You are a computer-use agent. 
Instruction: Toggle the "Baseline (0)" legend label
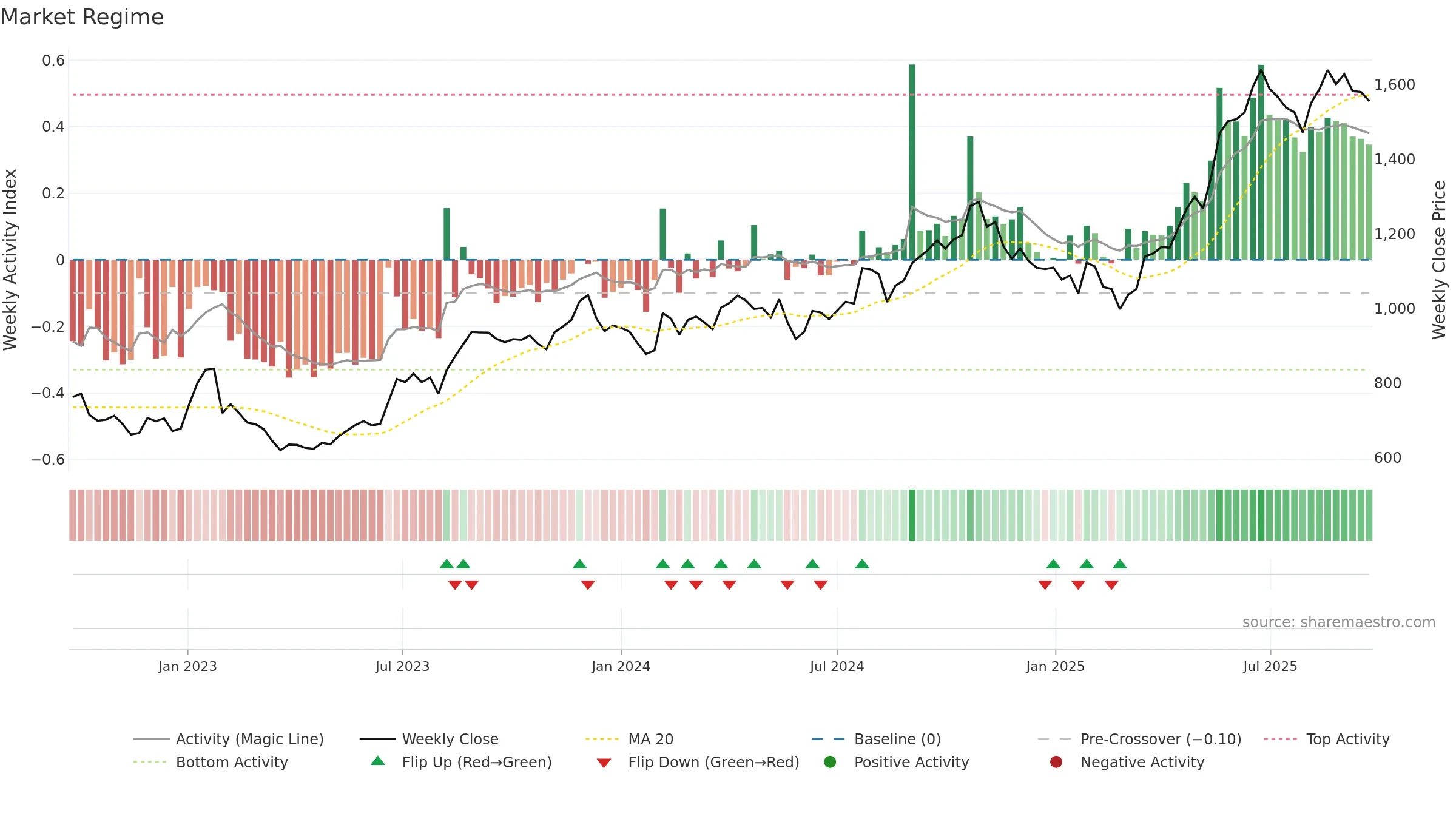[898, 740]
